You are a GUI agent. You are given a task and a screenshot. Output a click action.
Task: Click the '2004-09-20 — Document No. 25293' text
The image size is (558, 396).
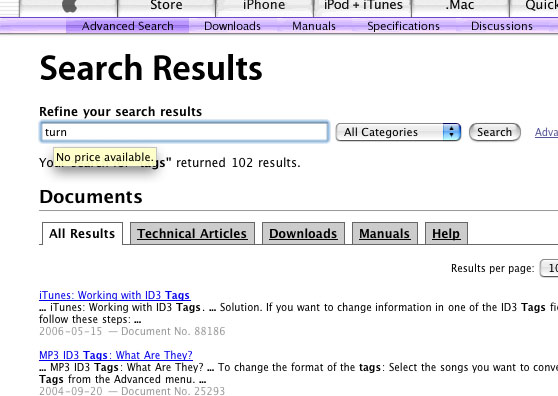[132, 391]
